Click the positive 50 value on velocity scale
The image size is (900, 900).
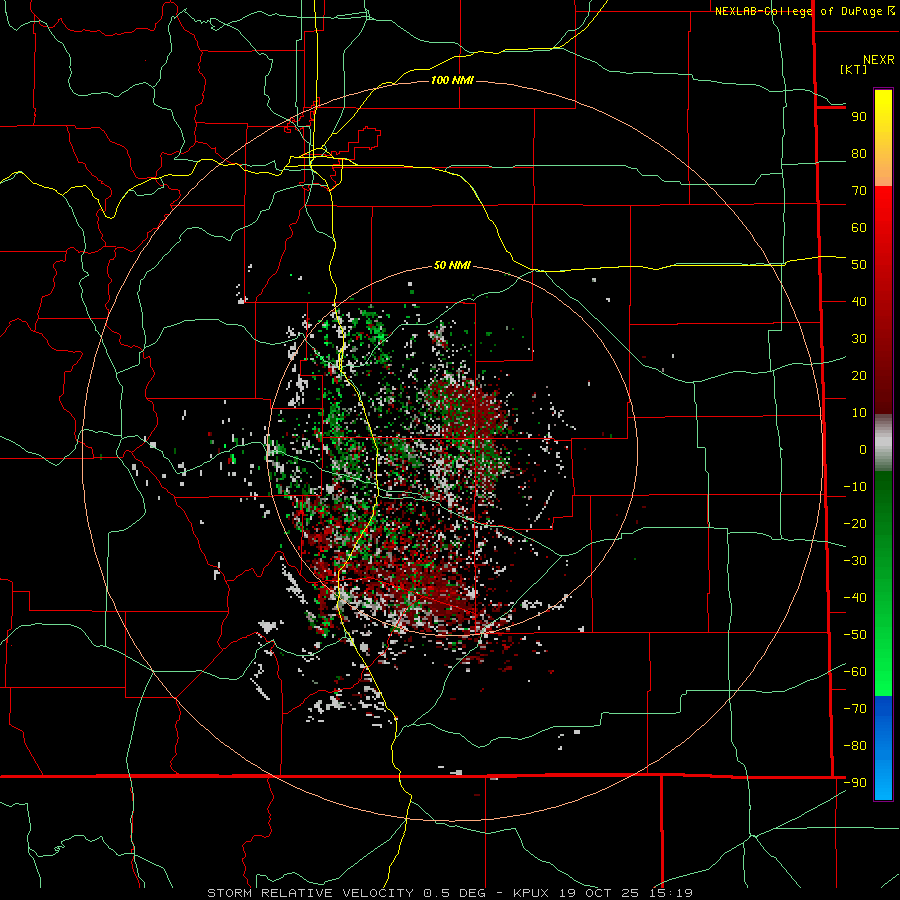point(859,265)
